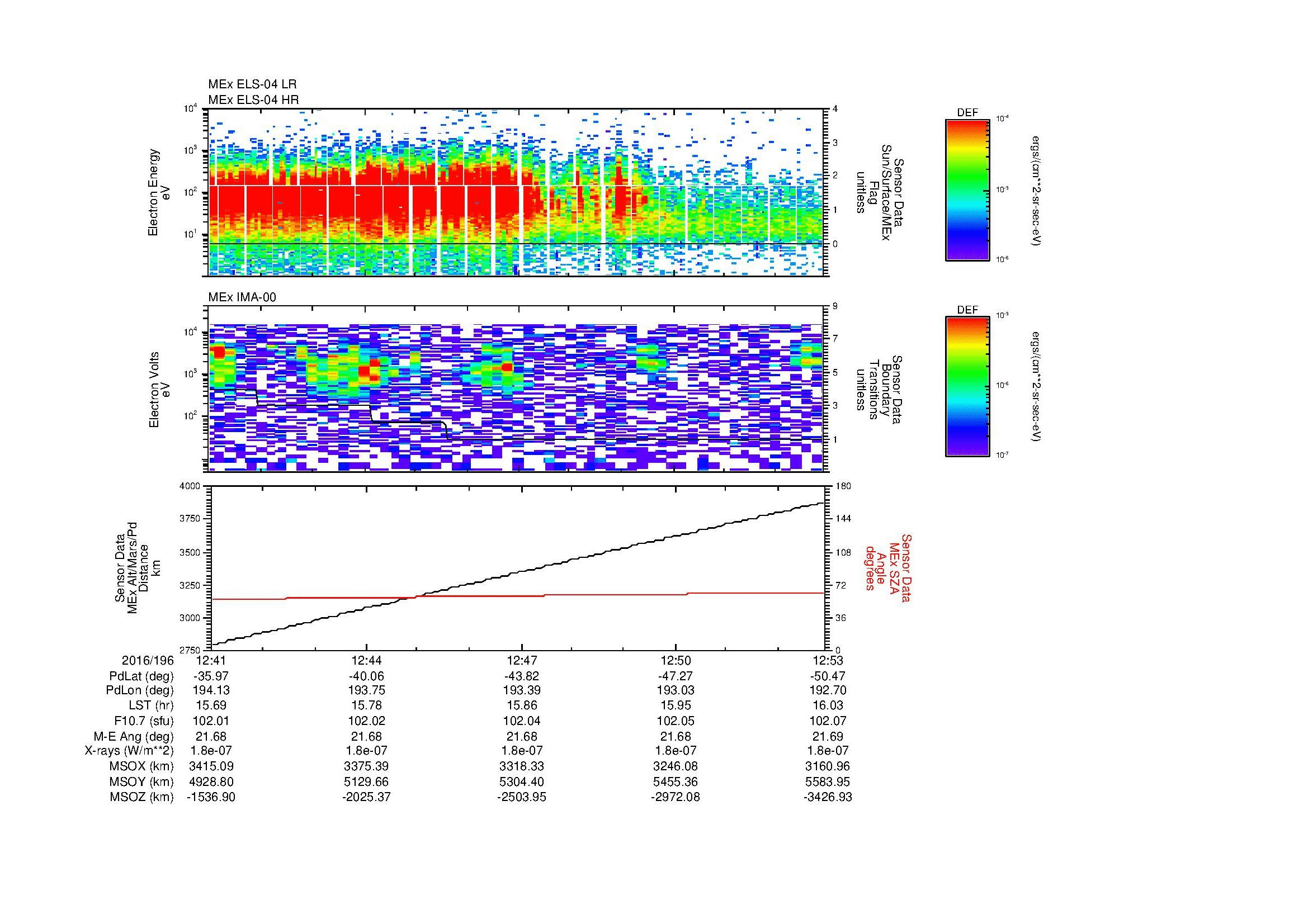
Task: Click the PdLat (deg) row label
Action: pyautogui.click(x=141, y=676)
